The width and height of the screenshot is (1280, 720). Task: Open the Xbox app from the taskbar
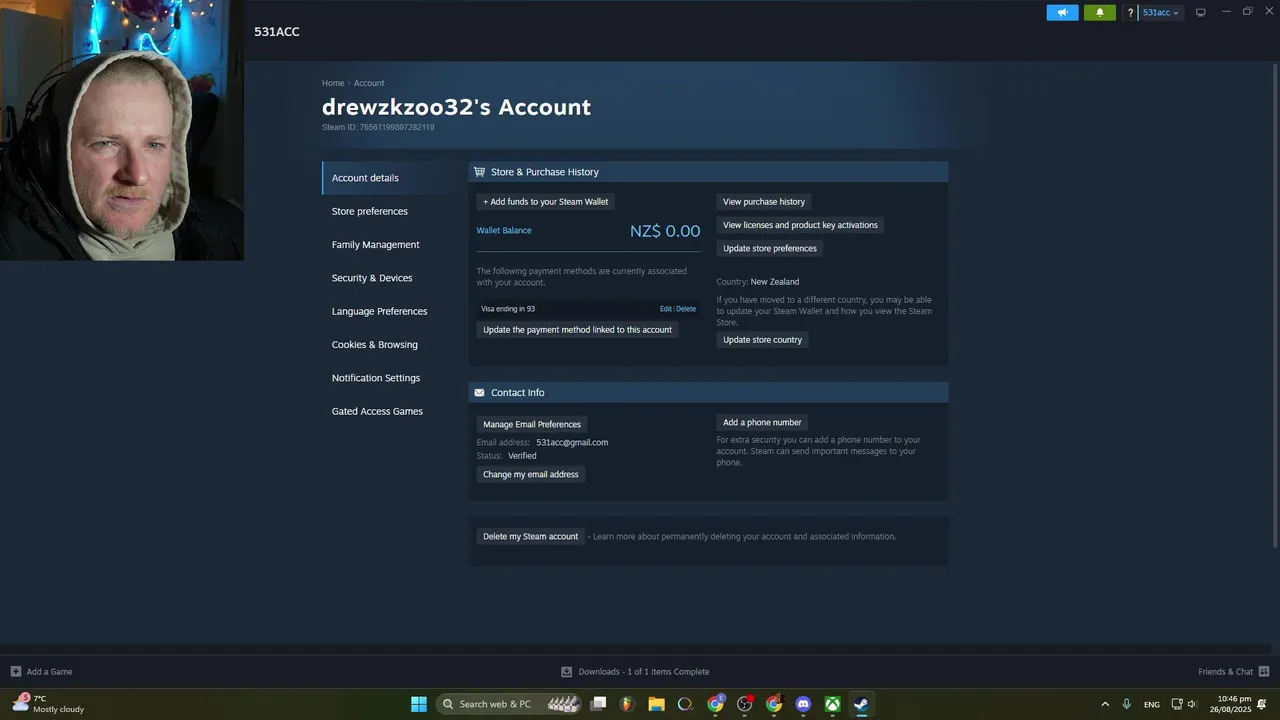[832, 704]
